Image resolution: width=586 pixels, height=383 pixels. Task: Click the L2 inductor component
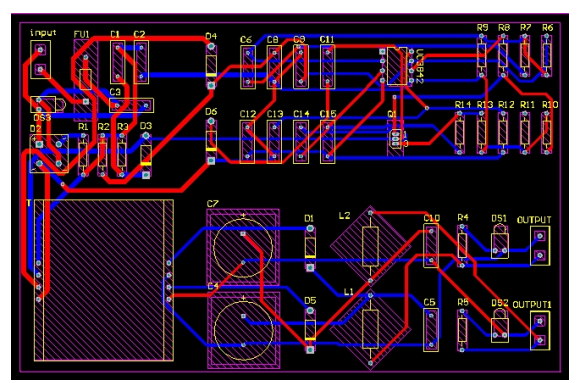coord(370,247)
